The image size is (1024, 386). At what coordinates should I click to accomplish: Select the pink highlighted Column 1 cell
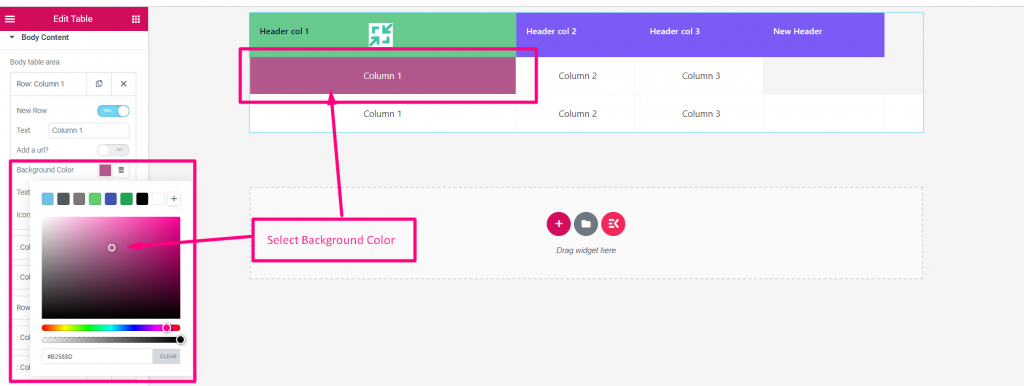click(x=383, y=76)
